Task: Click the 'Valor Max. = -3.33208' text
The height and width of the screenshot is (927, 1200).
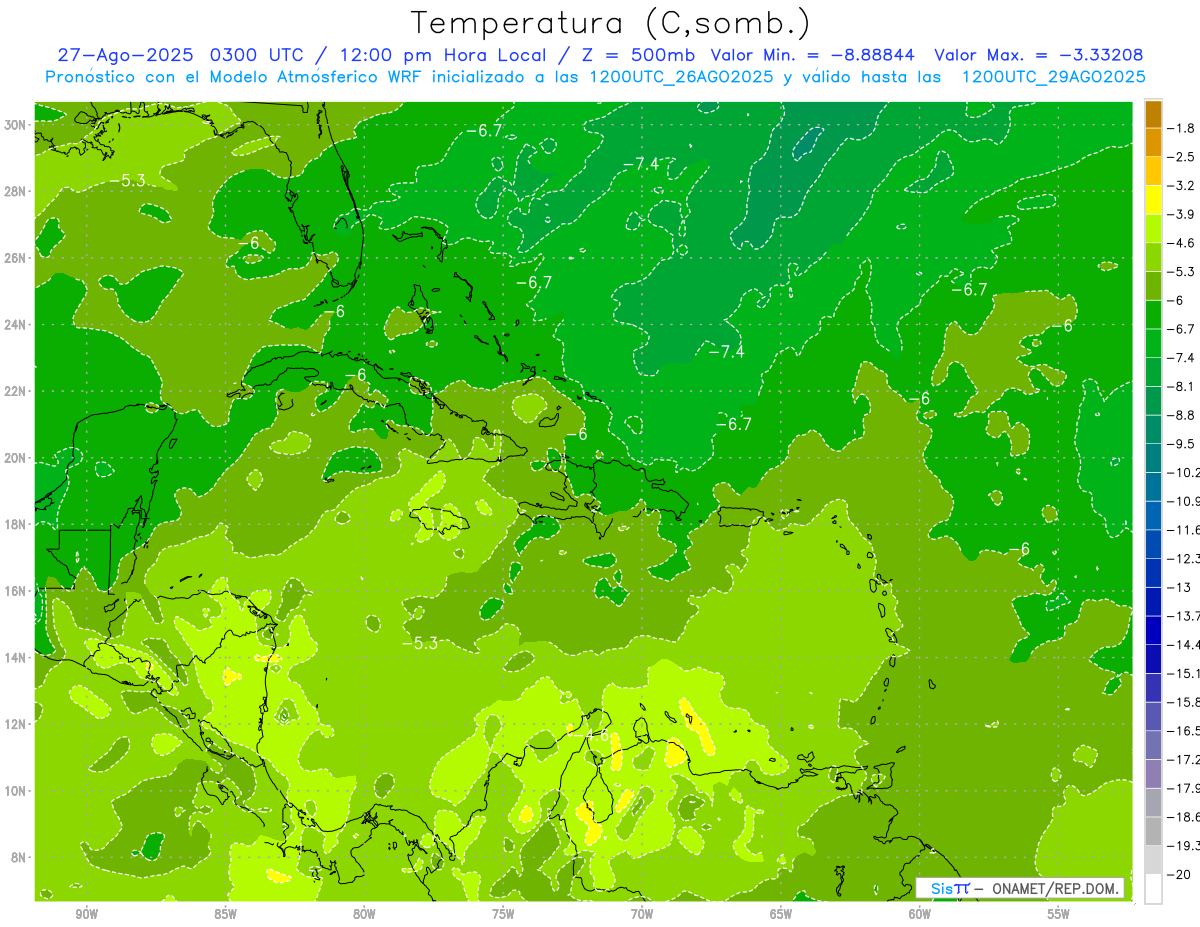Action: (x=1038, y=55)
